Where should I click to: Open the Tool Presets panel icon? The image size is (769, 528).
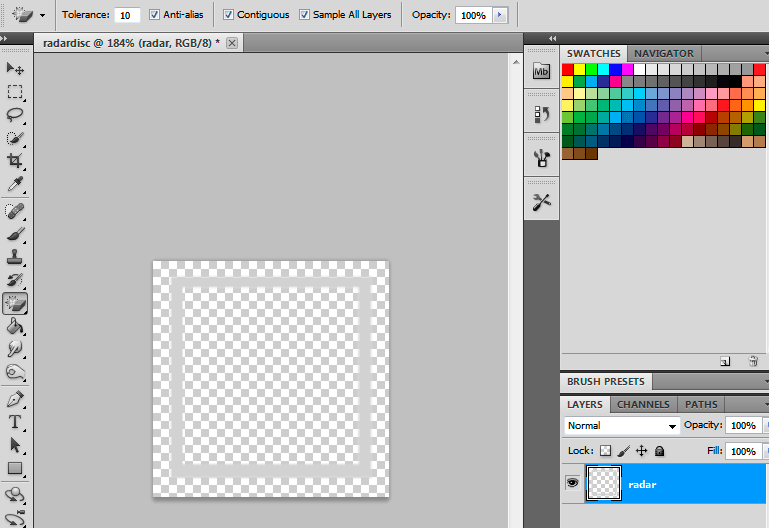click(x=541, y=201)
